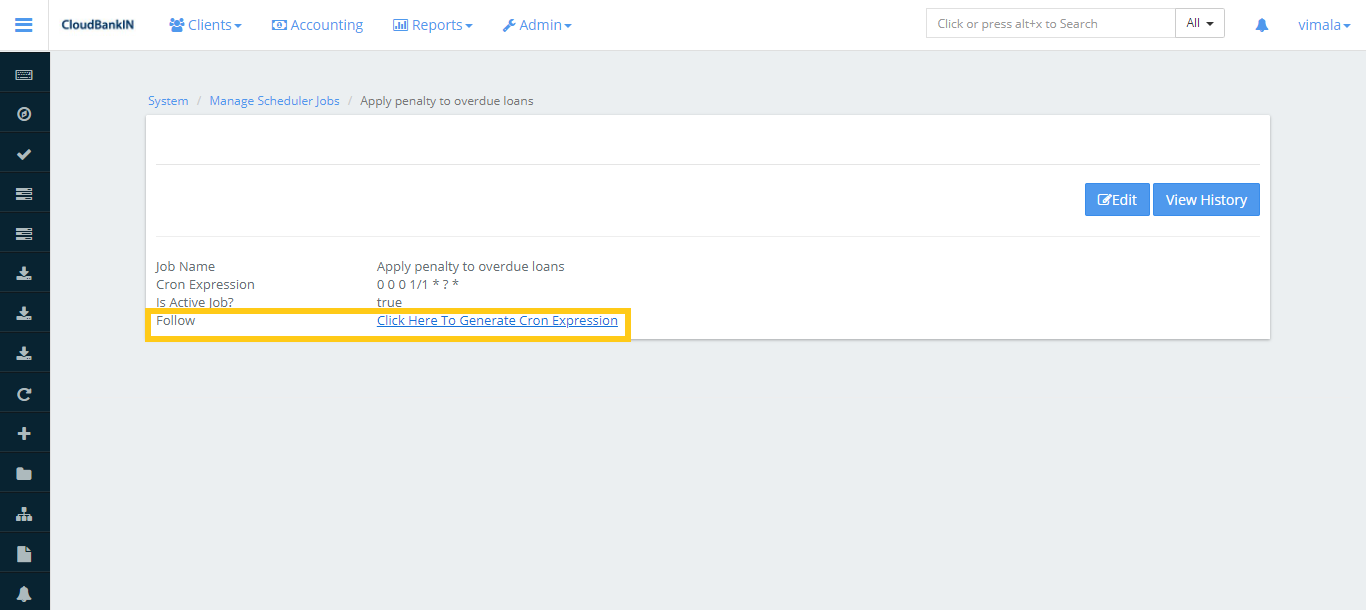Open the folder icon in sidebar
The width and height of the screenshot is (1366, 610).
(x=24, y=474)
